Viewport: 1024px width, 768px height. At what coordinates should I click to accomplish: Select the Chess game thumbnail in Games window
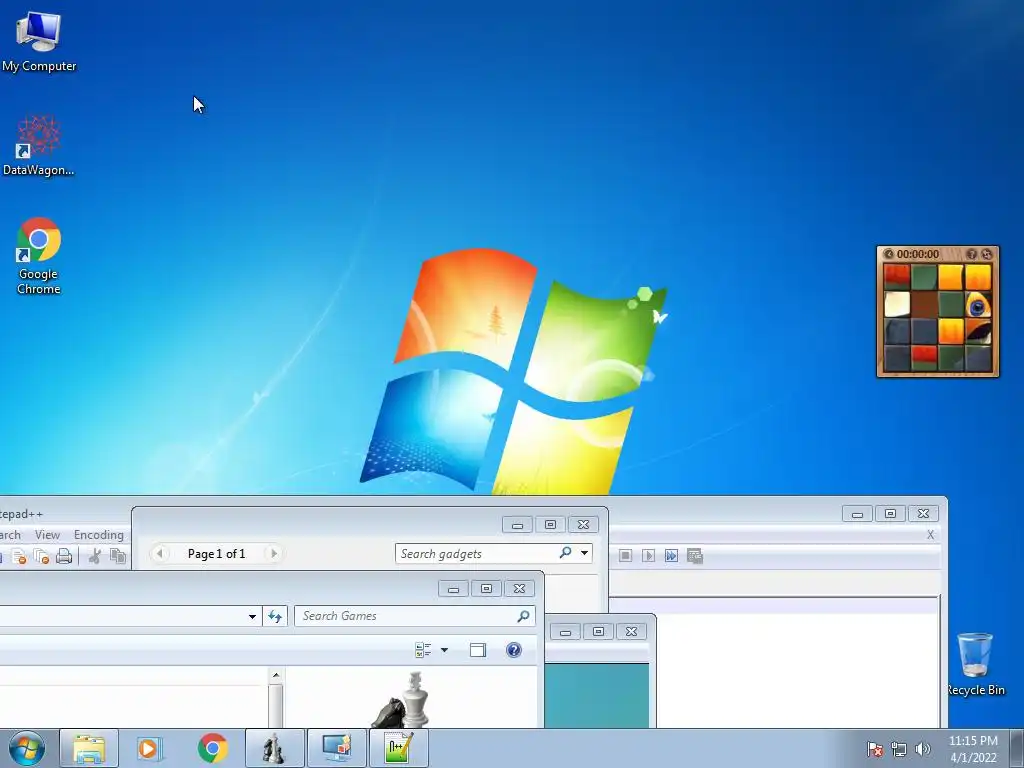pyautogui.click(x=402, y=701)
